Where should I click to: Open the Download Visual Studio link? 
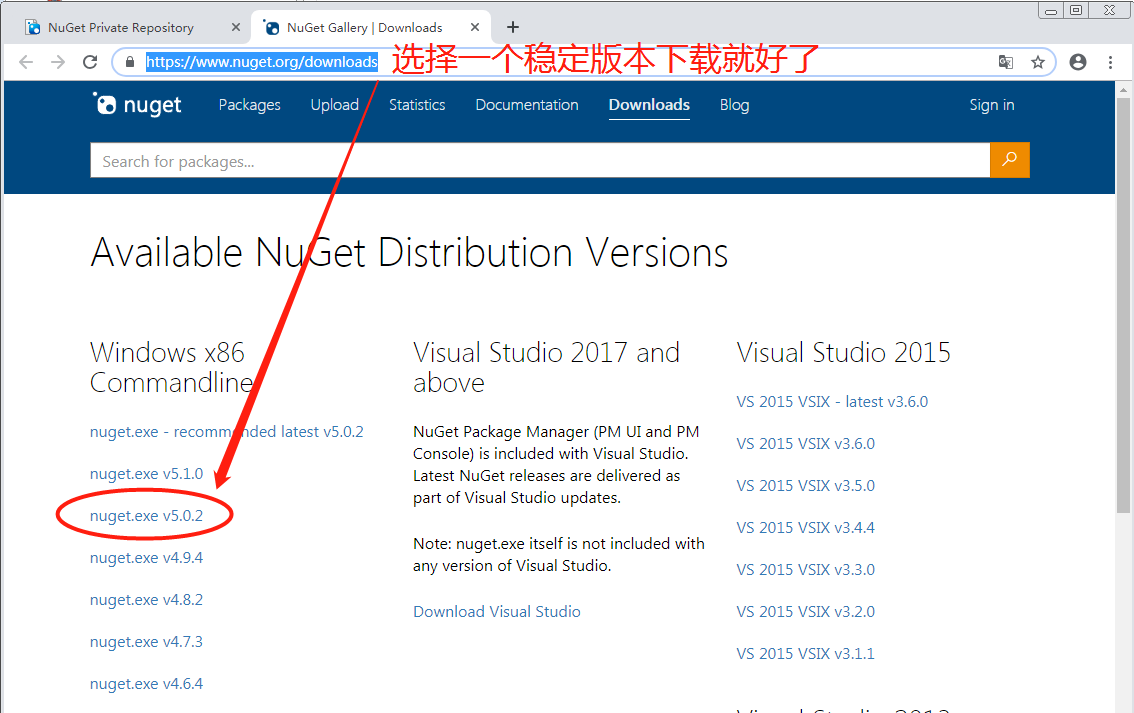coord(497,612)
